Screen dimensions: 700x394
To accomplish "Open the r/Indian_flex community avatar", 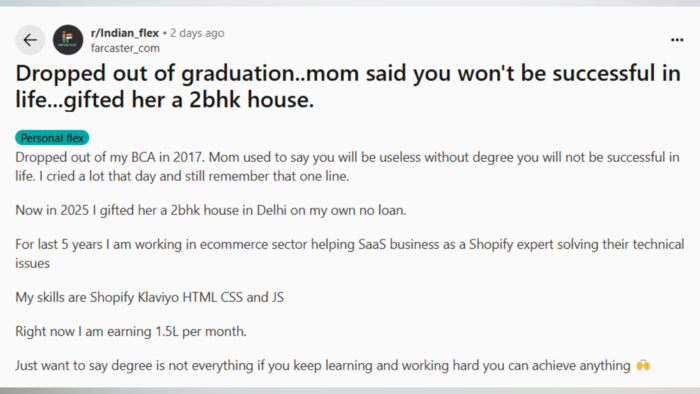I will point(68,40).
